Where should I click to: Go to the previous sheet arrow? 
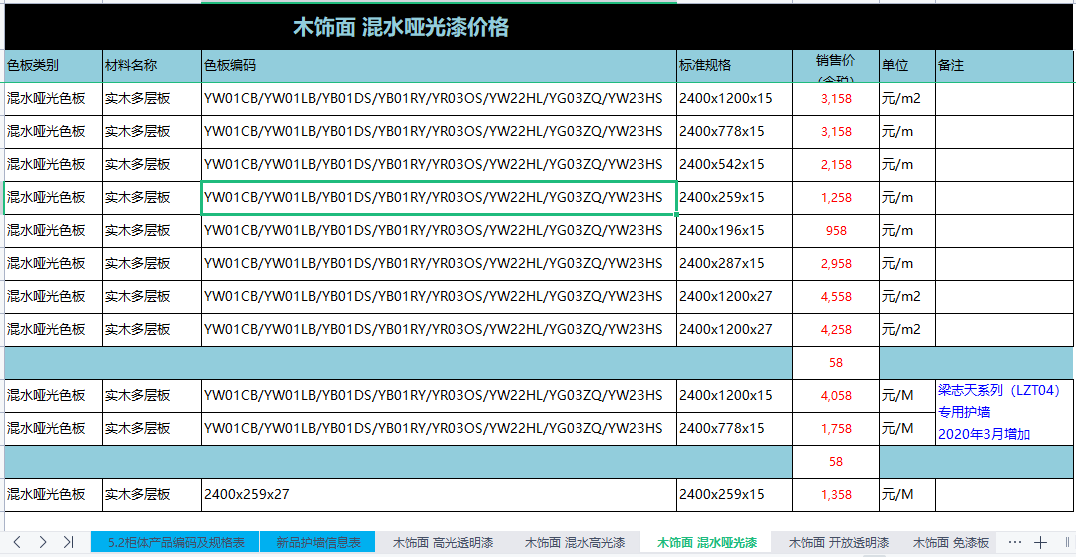[x=17, y=542]
